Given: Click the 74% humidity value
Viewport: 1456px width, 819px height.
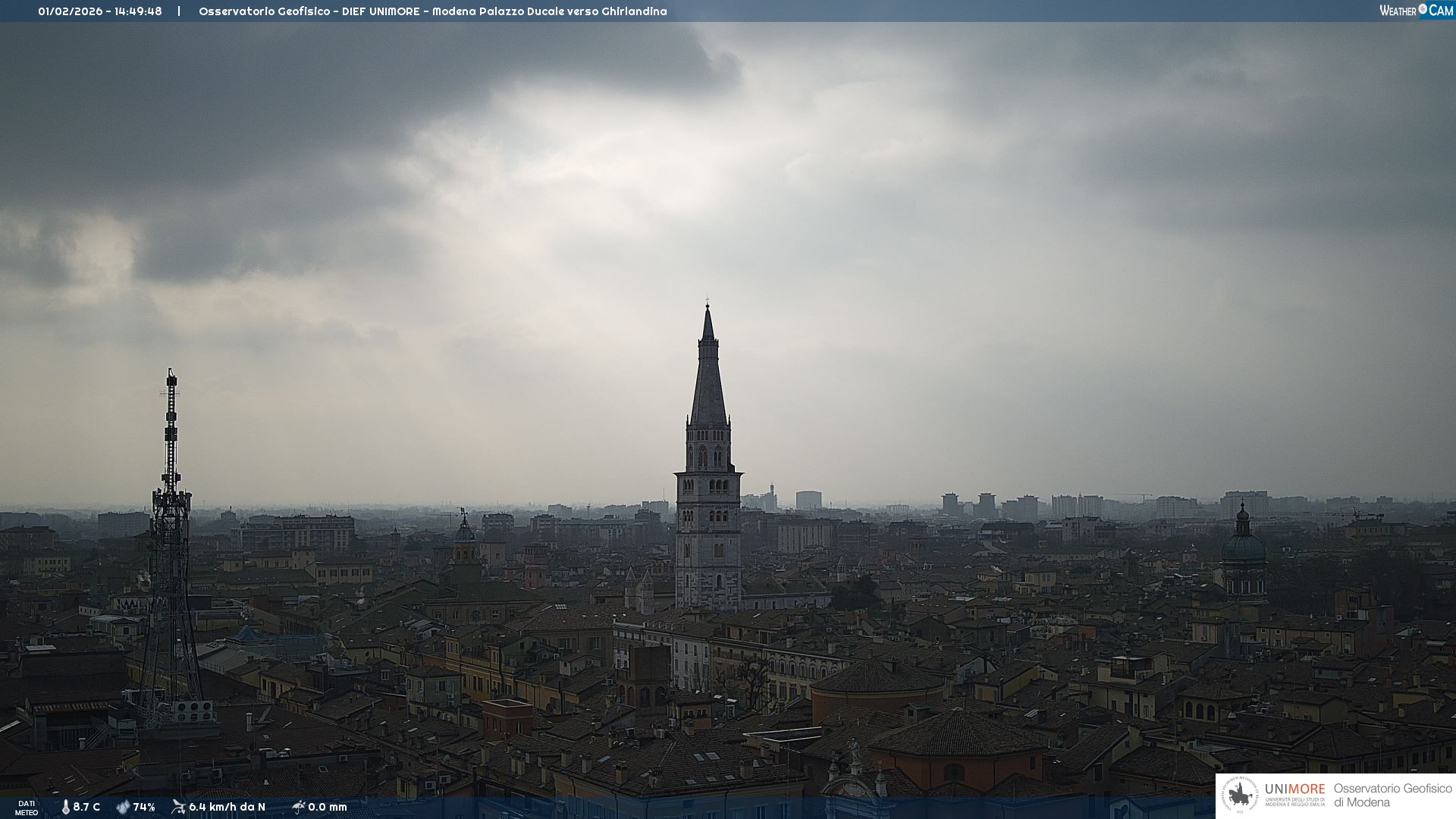Looking at the screenshot, I should pos(144,808).
